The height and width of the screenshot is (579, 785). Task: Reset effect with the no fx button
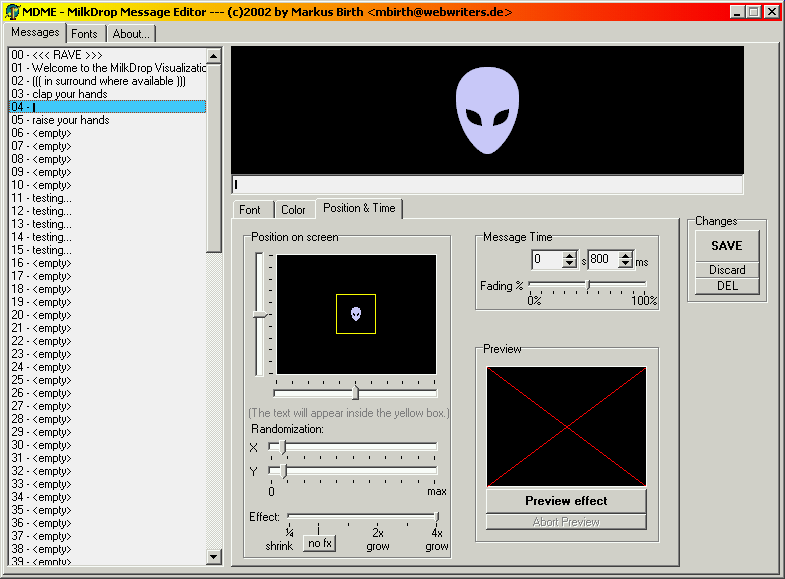click(320, 543)
